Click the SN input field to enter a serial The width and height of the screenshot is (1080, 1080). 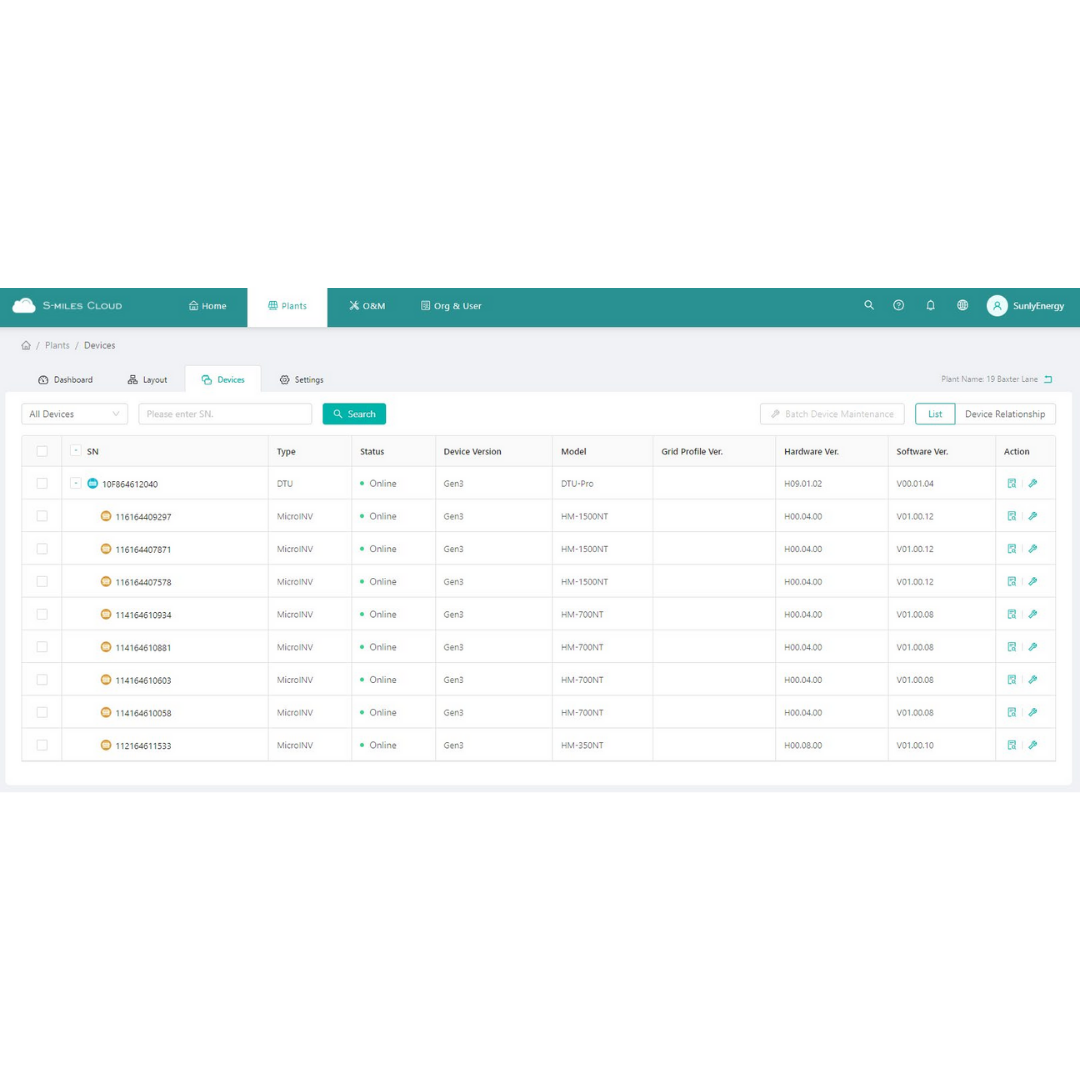pyautogui.click(x=225, y=413)
